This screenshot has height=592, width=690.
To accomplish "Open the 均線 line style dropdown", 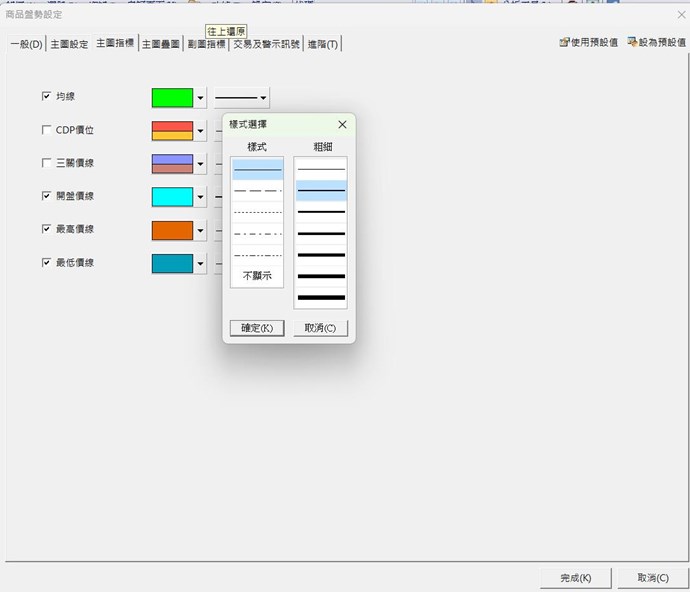I will 241,98.
